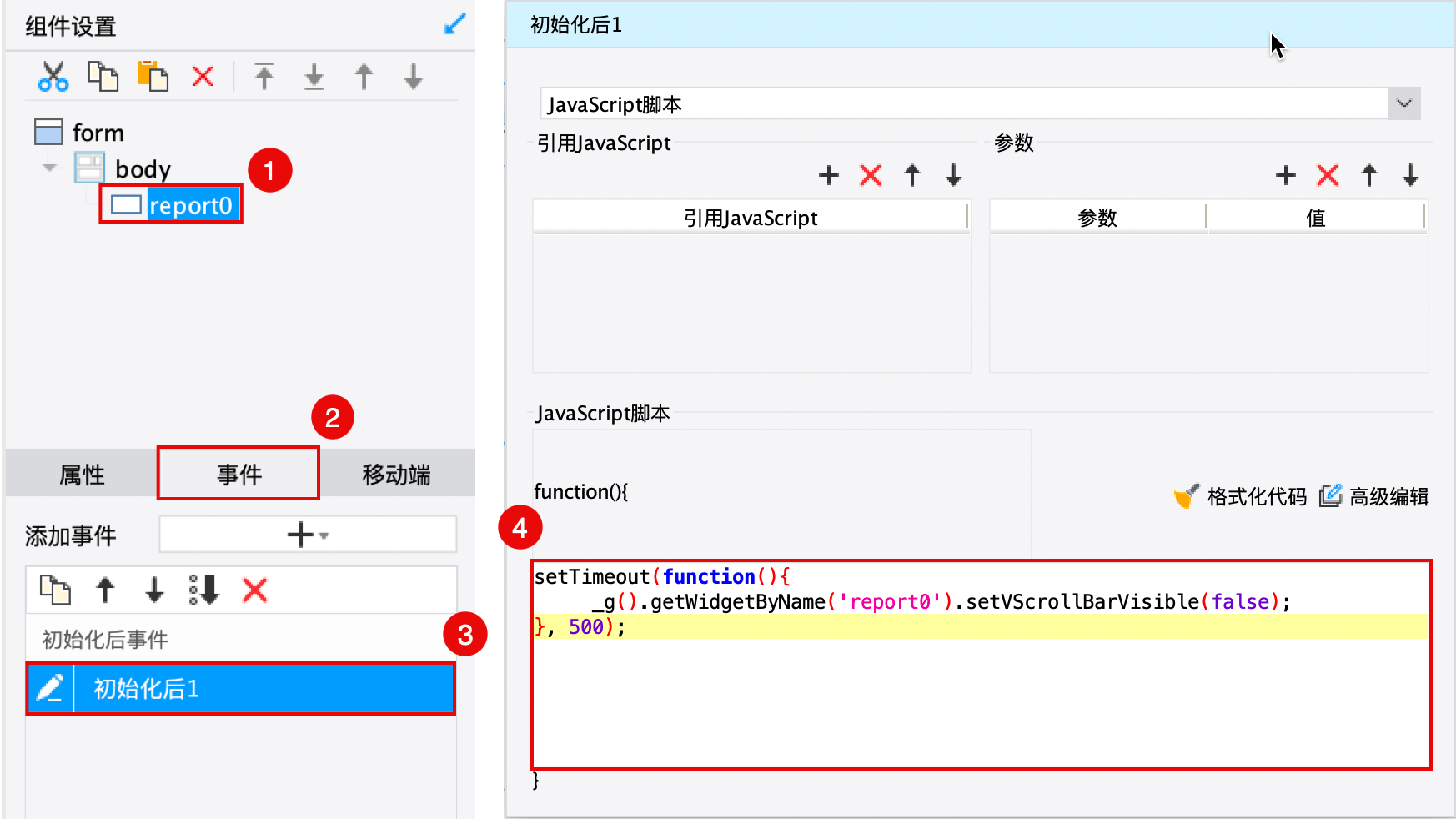Click the blue pin icon beside 组件设置
Screen dimensions: 1456x819
pyautogui.click(x=454, y=24)
